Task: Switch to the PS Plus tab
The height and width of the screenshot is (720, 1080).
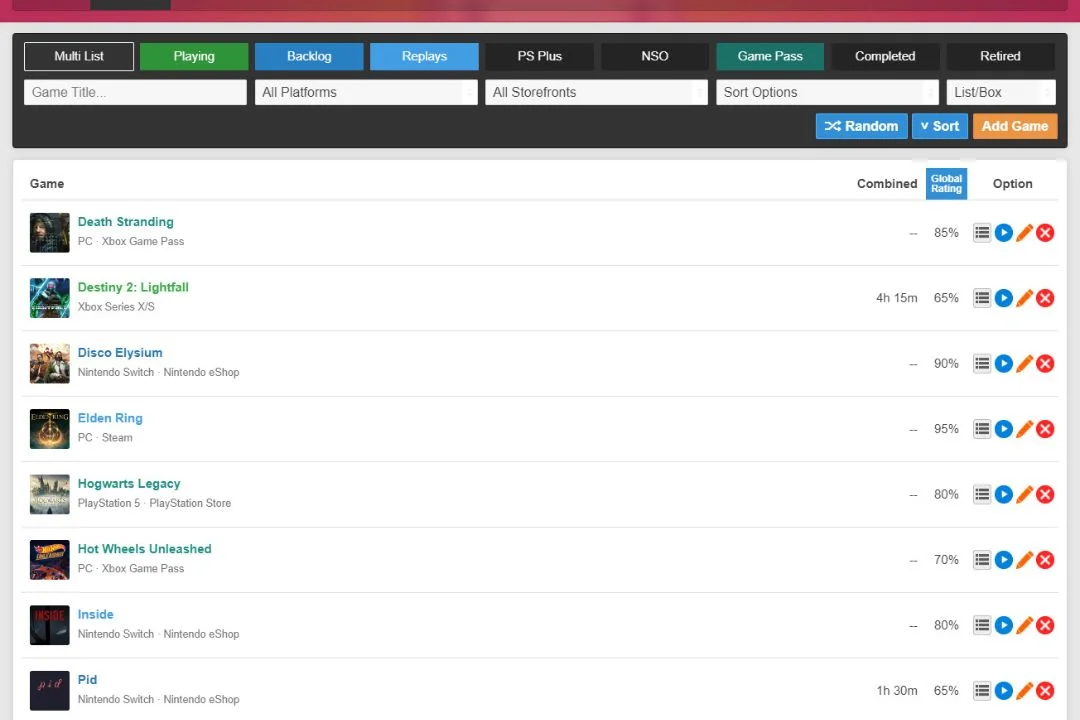Action: coord(539,56)
